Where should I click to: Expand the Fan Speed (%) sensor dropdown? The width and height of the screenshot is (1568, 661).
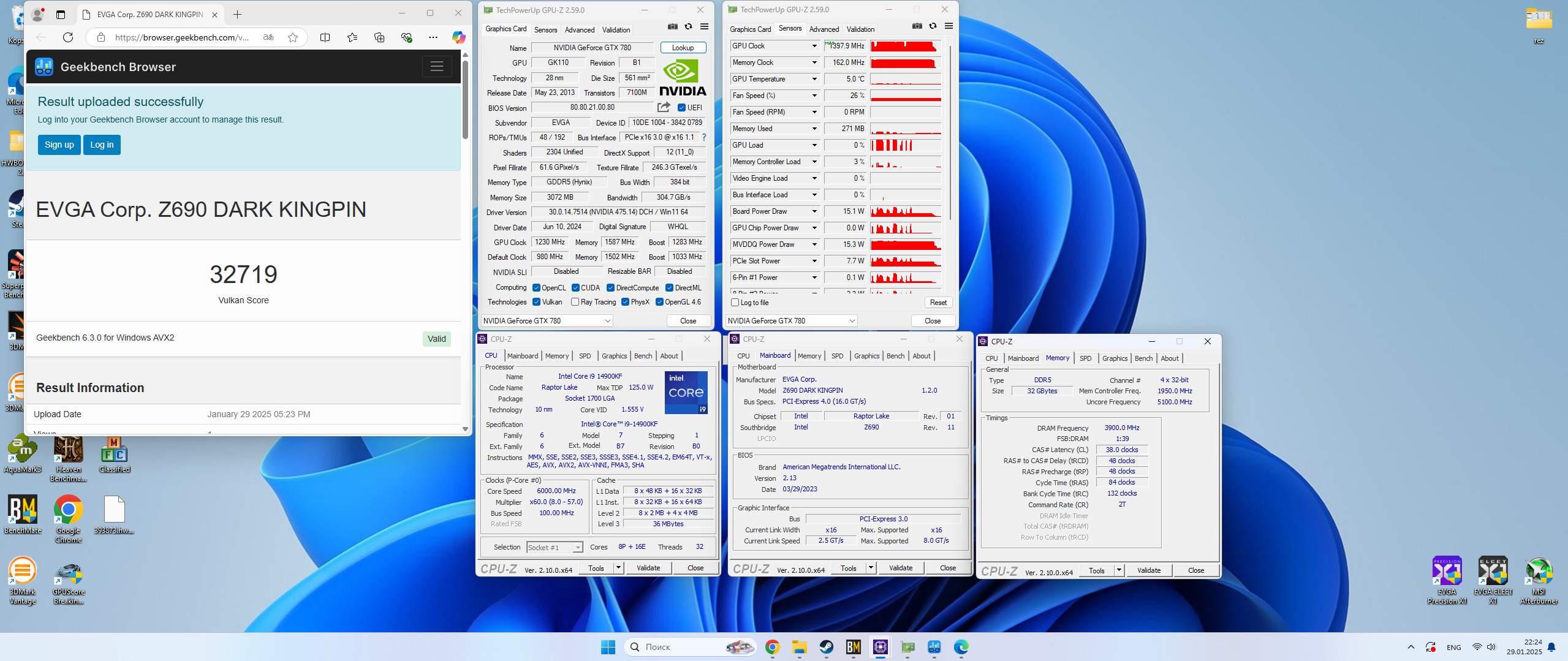[x=814, y=96]
